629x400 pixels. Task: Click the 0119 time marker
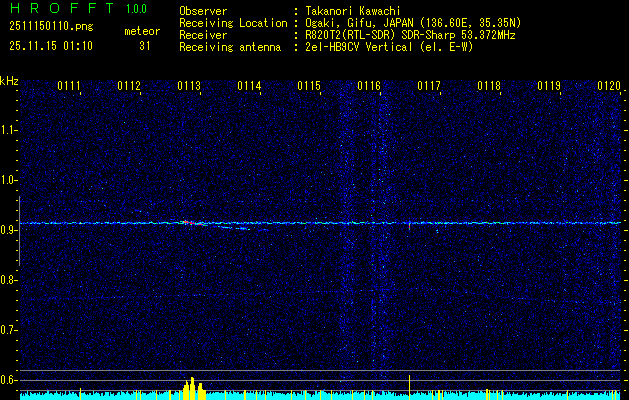coord(549,86)
